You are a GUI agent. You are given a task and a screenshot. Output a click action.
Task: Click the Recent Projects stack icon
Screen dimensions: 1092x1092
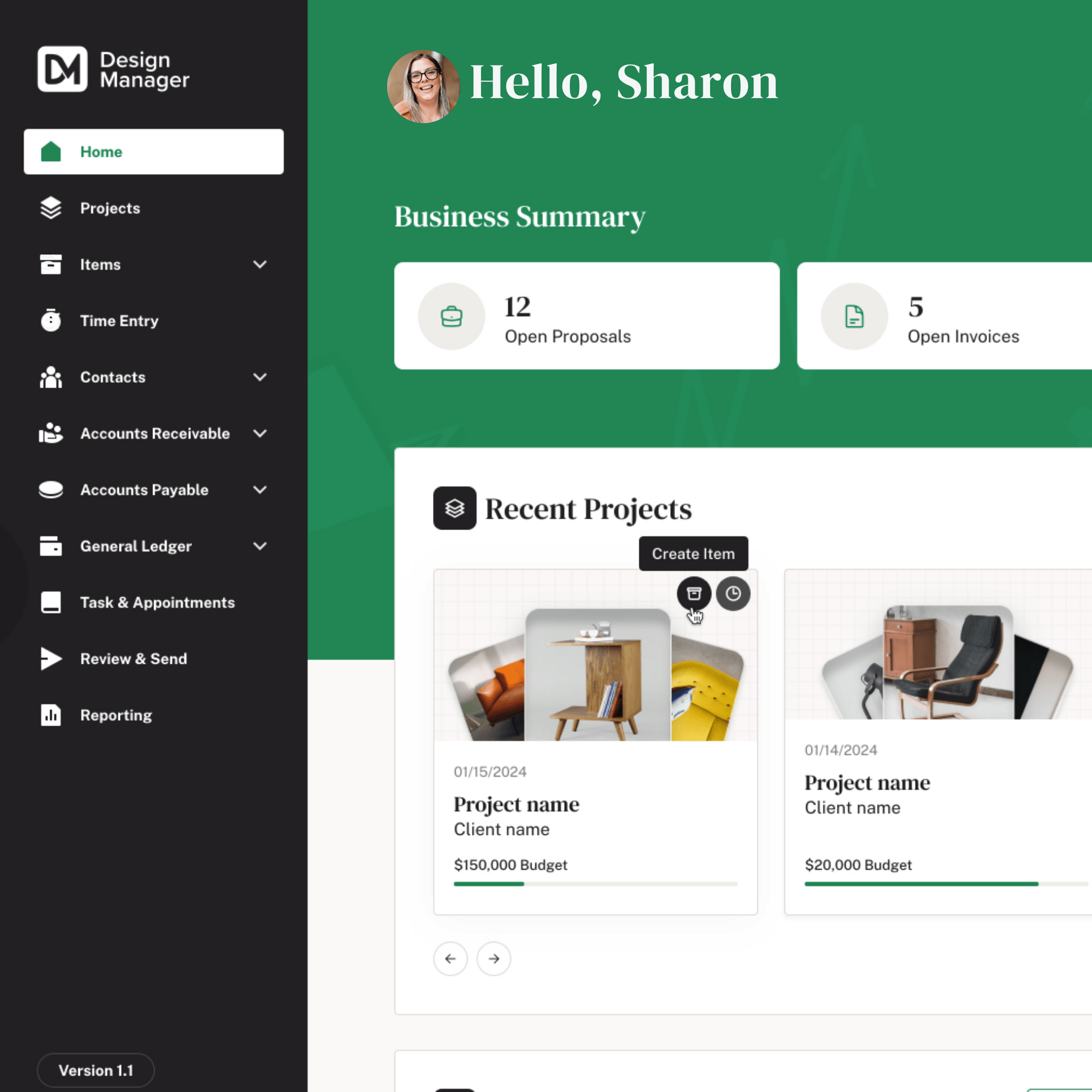[454, 508]
